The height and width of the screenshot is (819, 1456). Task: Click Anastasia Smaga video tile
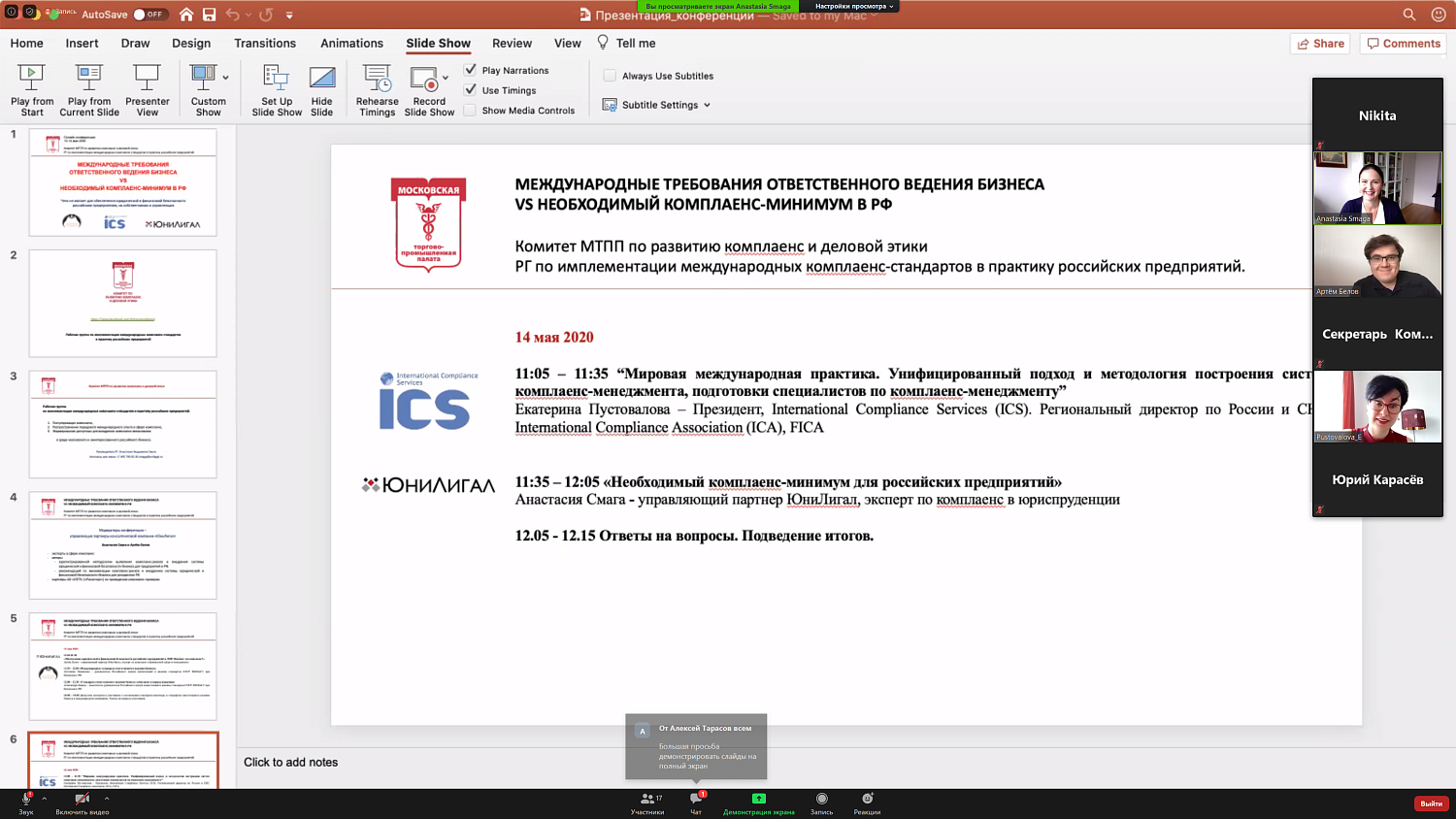point(1377,188)
